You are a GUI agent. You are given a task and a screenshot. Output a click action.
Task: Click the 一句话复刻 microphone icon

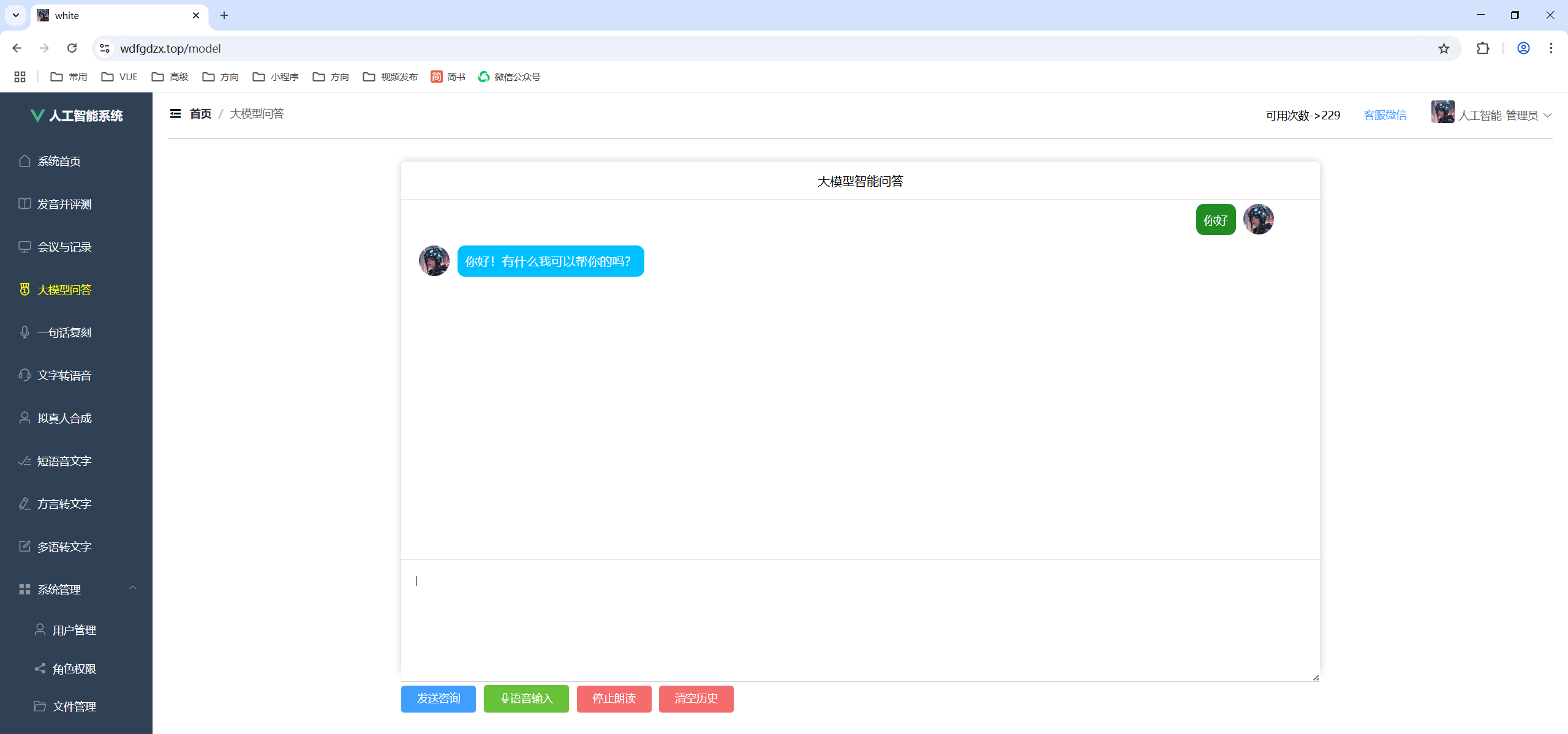24,332
